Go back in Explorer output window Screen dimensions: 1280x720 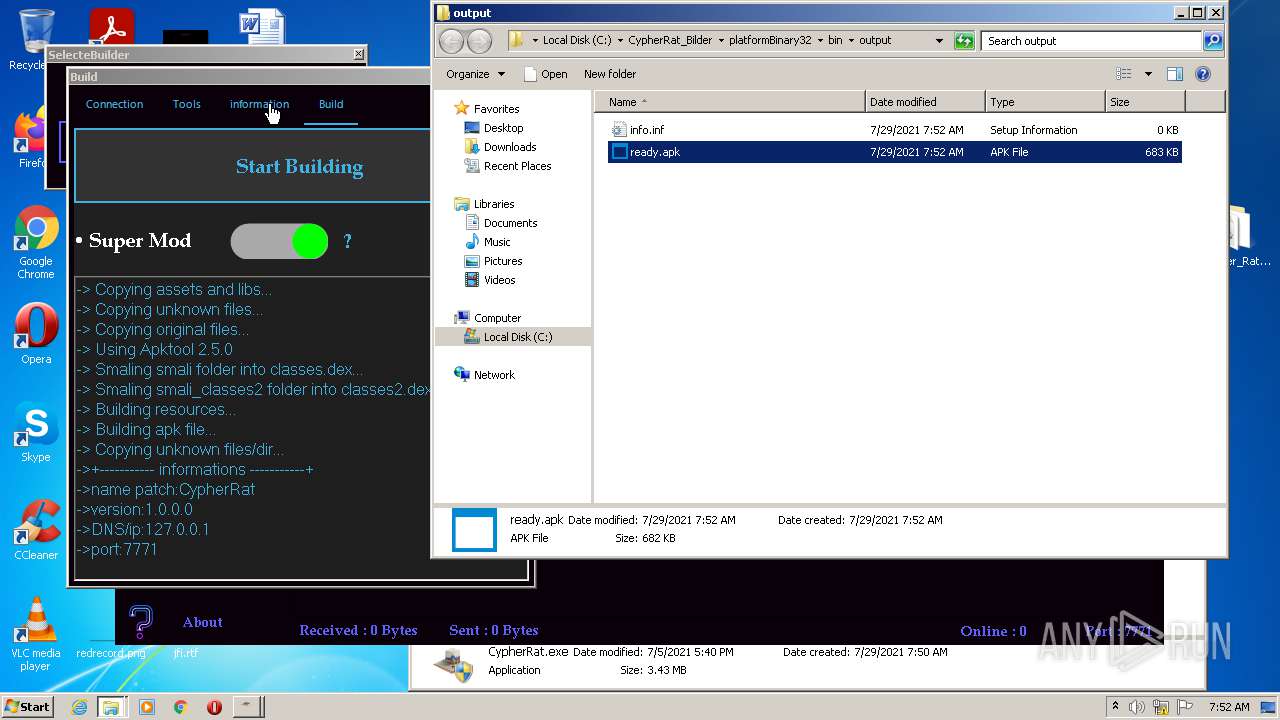point(451,41)
